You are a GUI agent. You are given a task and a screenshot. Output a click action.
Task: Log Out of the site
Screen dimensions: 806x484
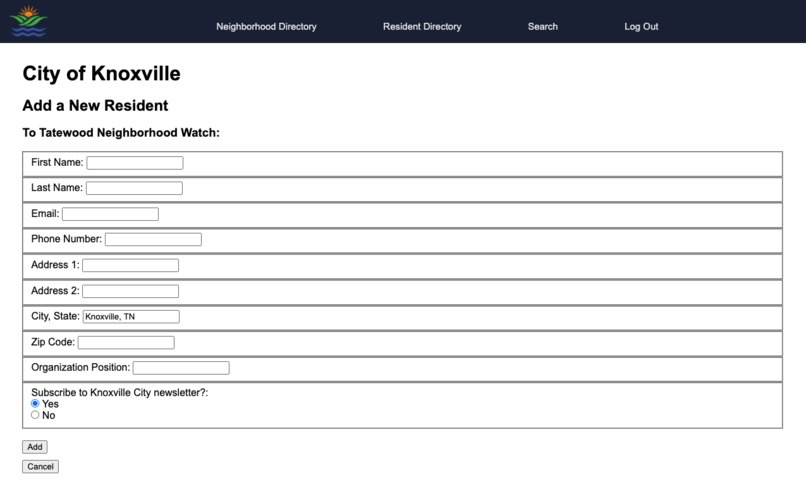pos(641,26)
